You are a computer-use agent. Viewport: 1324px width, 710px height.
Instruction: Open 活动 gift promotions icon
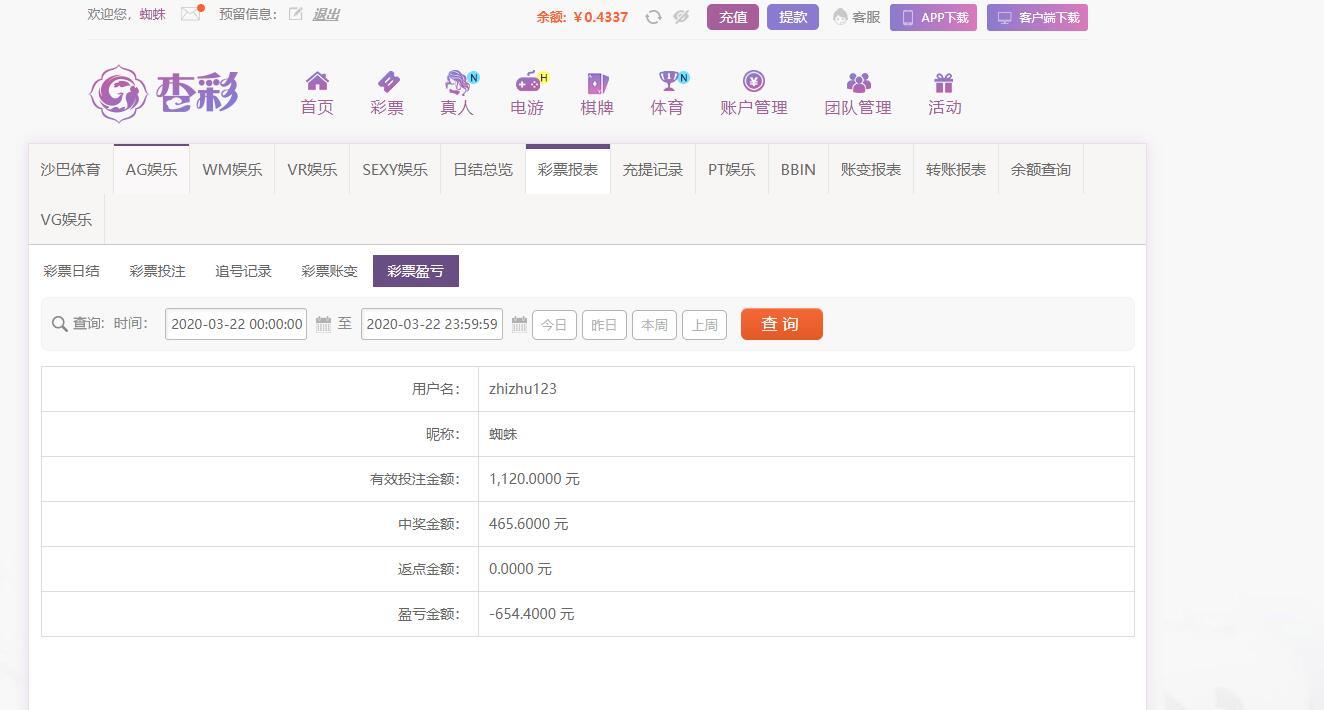point(944,82)
